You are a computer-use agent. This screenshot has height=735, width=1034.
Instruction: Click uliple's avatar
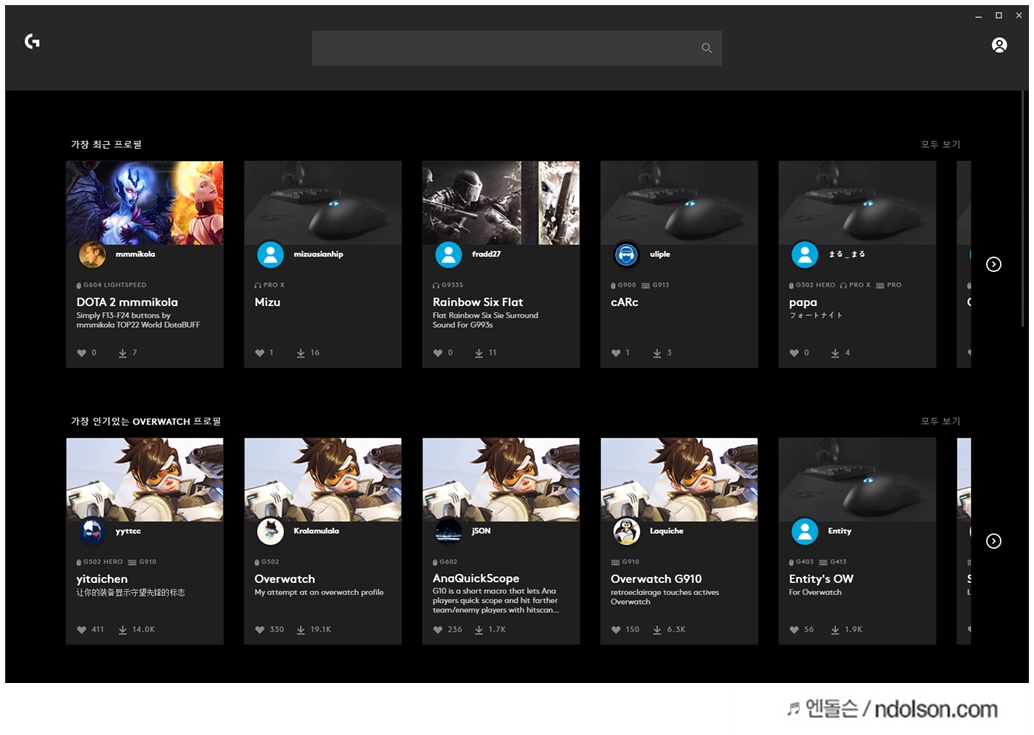tap(626, 254)
